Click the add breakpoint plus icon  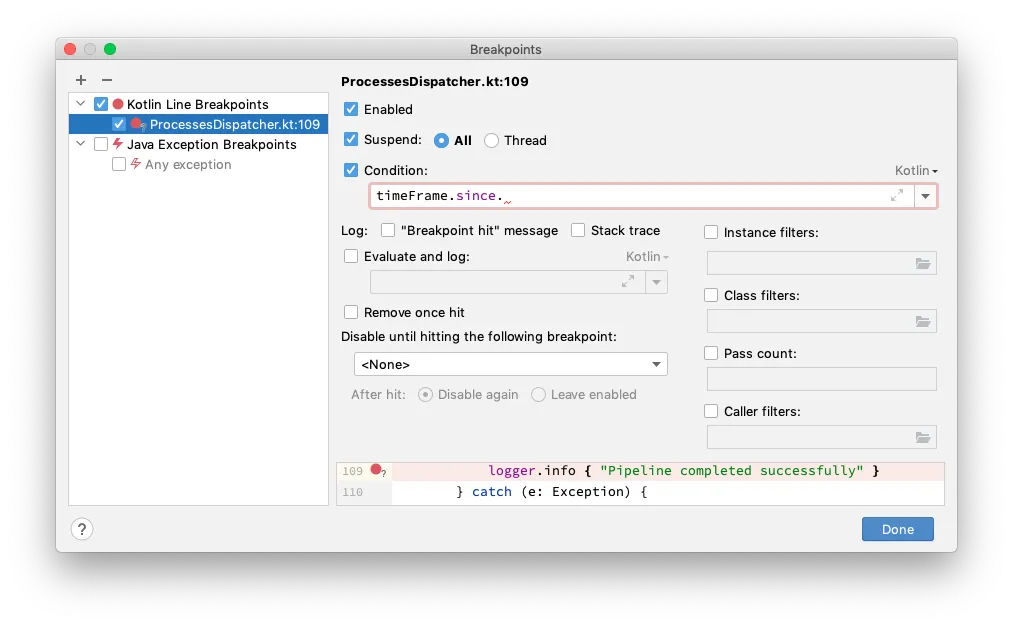[x=81, y=80]
